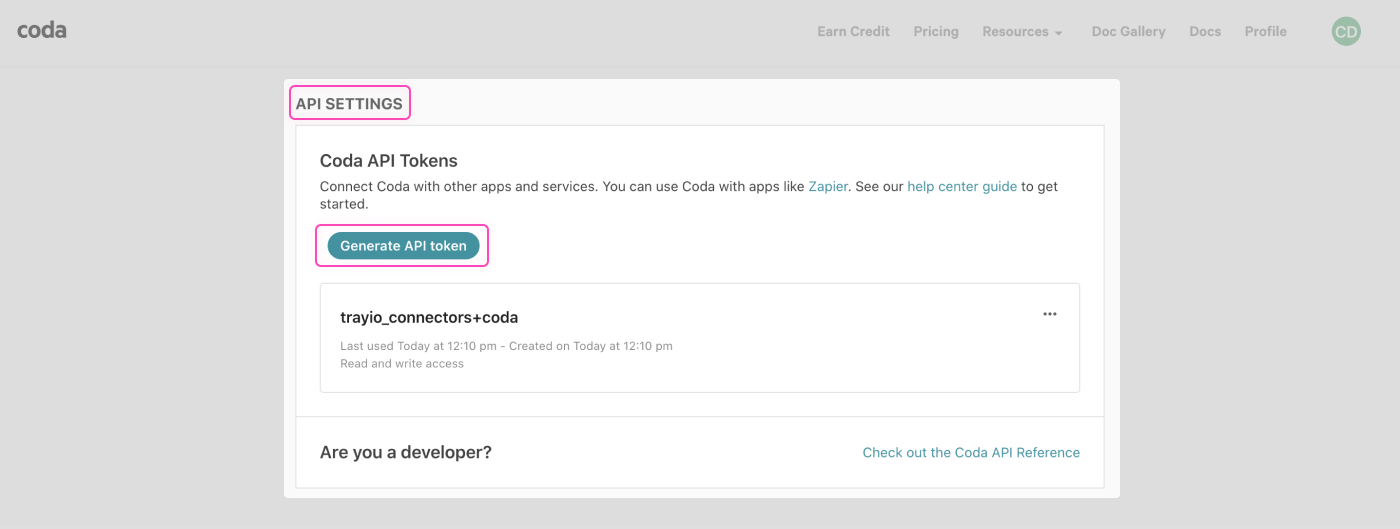This screenshot has height=529, width=1400.
Task: Click the Coda API Tokens heading
Action: pyautogui.click(x=388, y=160)
